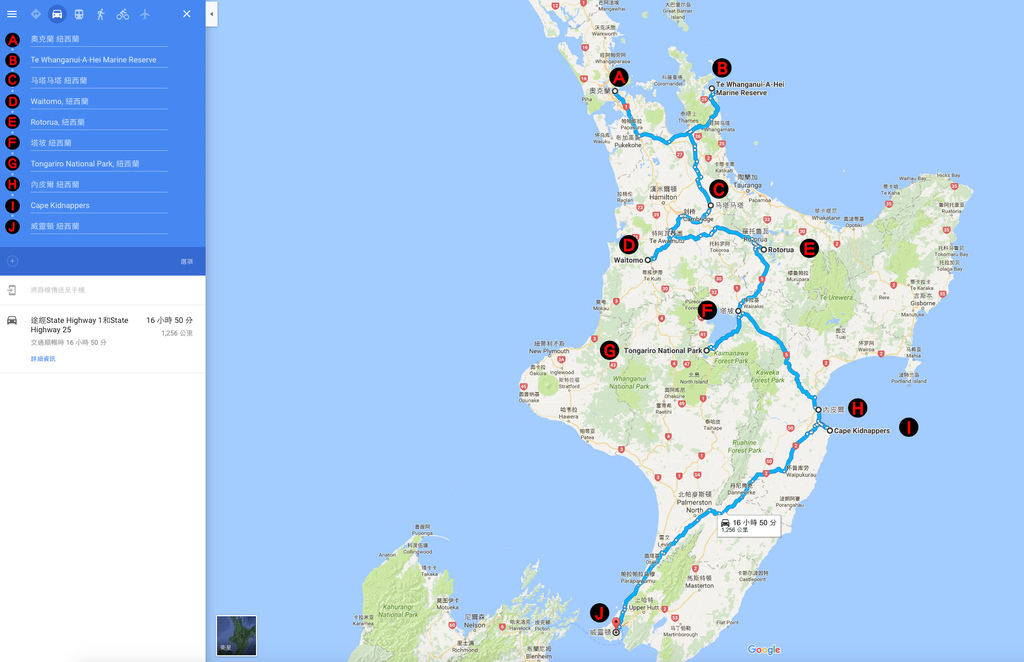Viewport: 1024px width, 662px height.
Task: Click the add destination plus icon
Action: (x=12, y=261)
